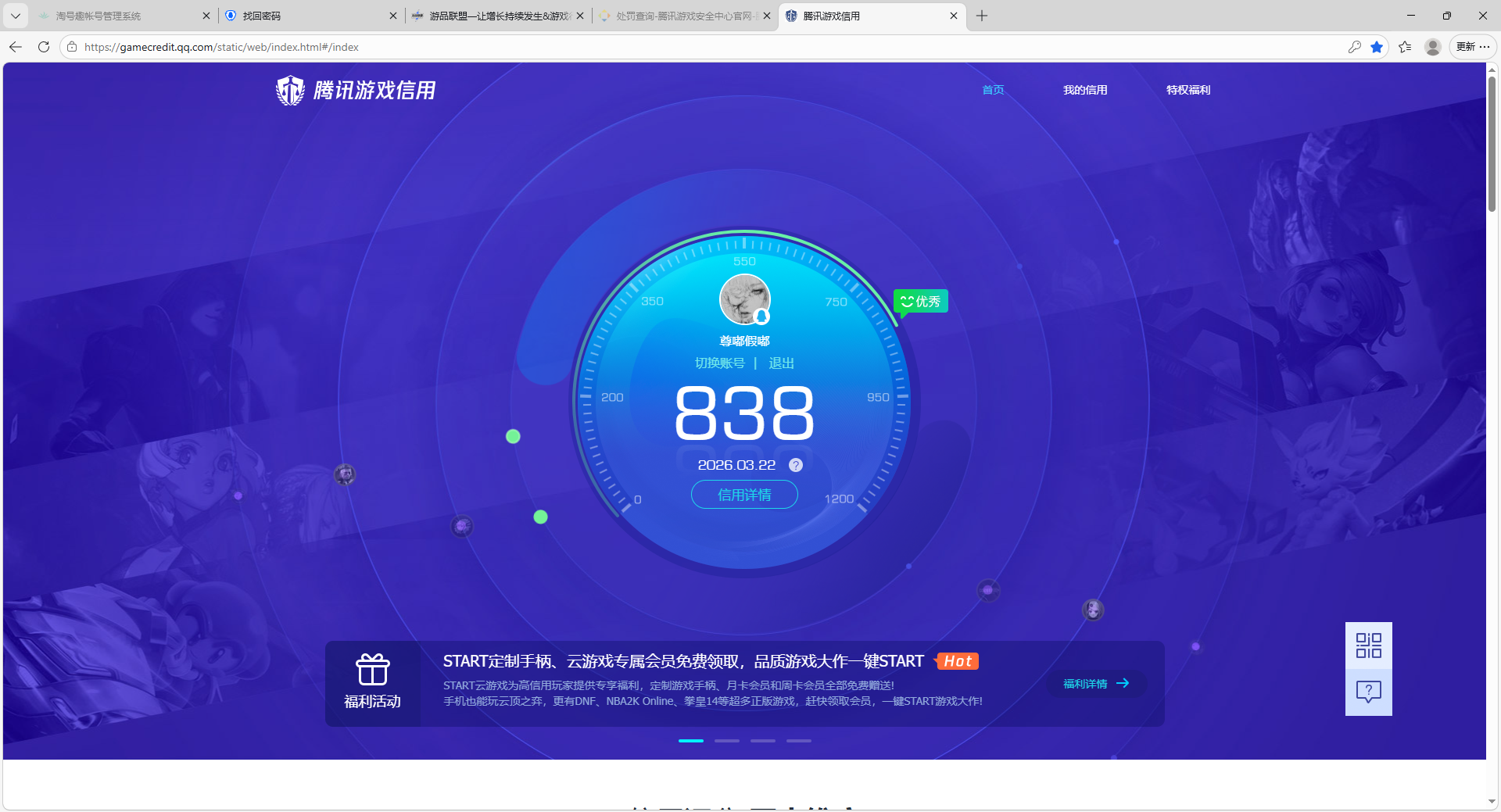Screen dimensions: 1501x812
Task: Go back with the browser back arrow
Action: (16, 47)
